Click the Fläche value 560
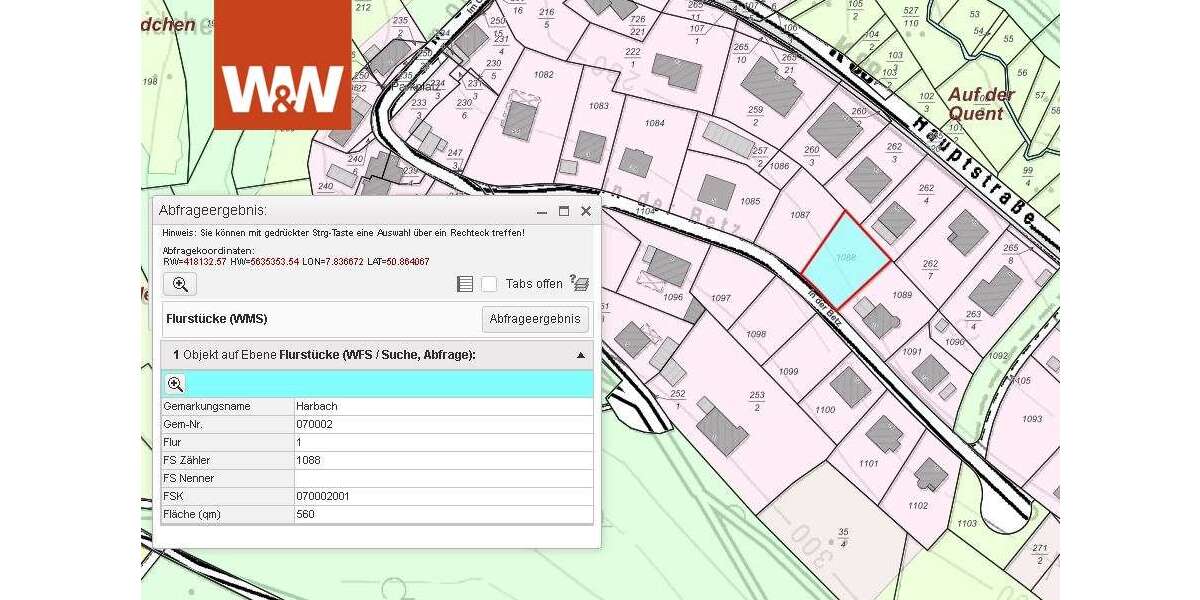The width and height of the screenshot is (1200, 600). [306, 514]
